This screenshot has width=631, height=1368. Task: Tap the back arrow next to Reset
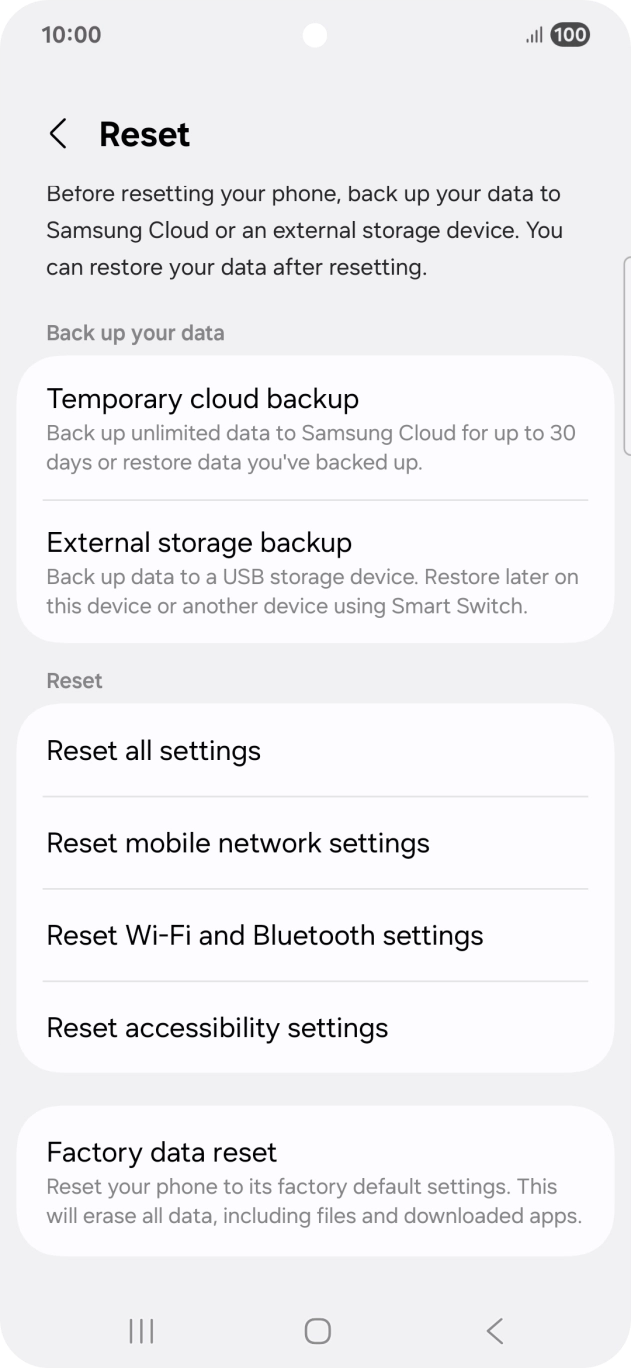58,133
